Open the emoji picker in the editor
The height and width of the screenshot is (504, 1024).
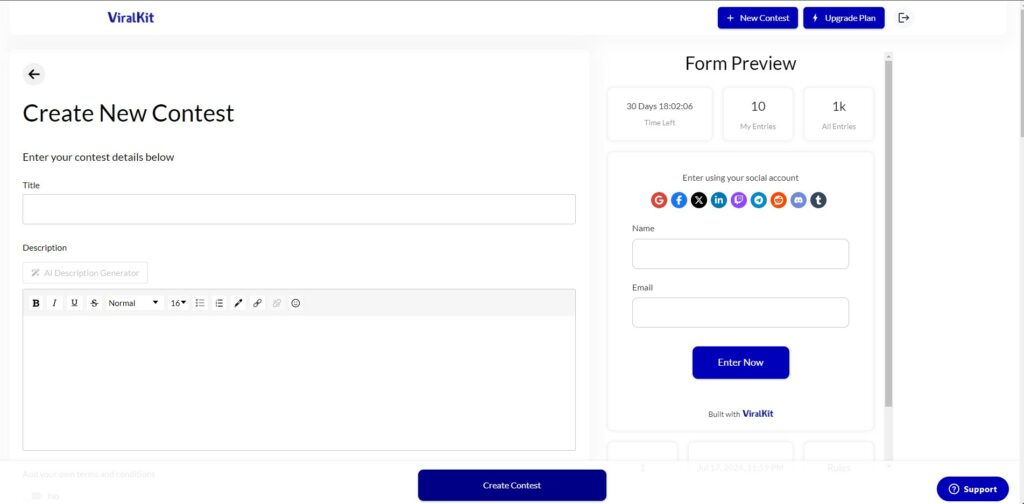pos(296,303)
